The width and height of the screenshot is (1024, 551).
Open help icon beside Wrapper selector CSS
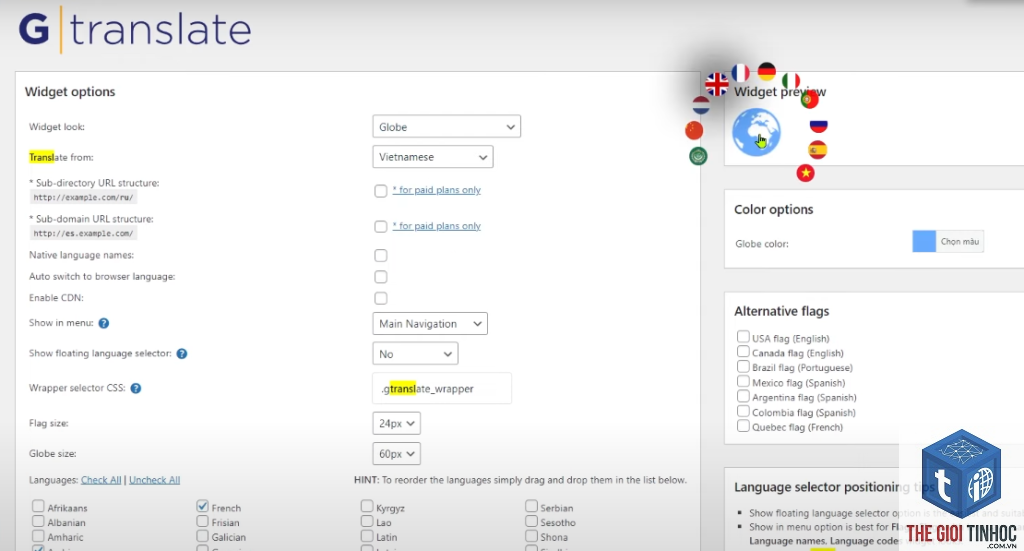coord(136,388)
